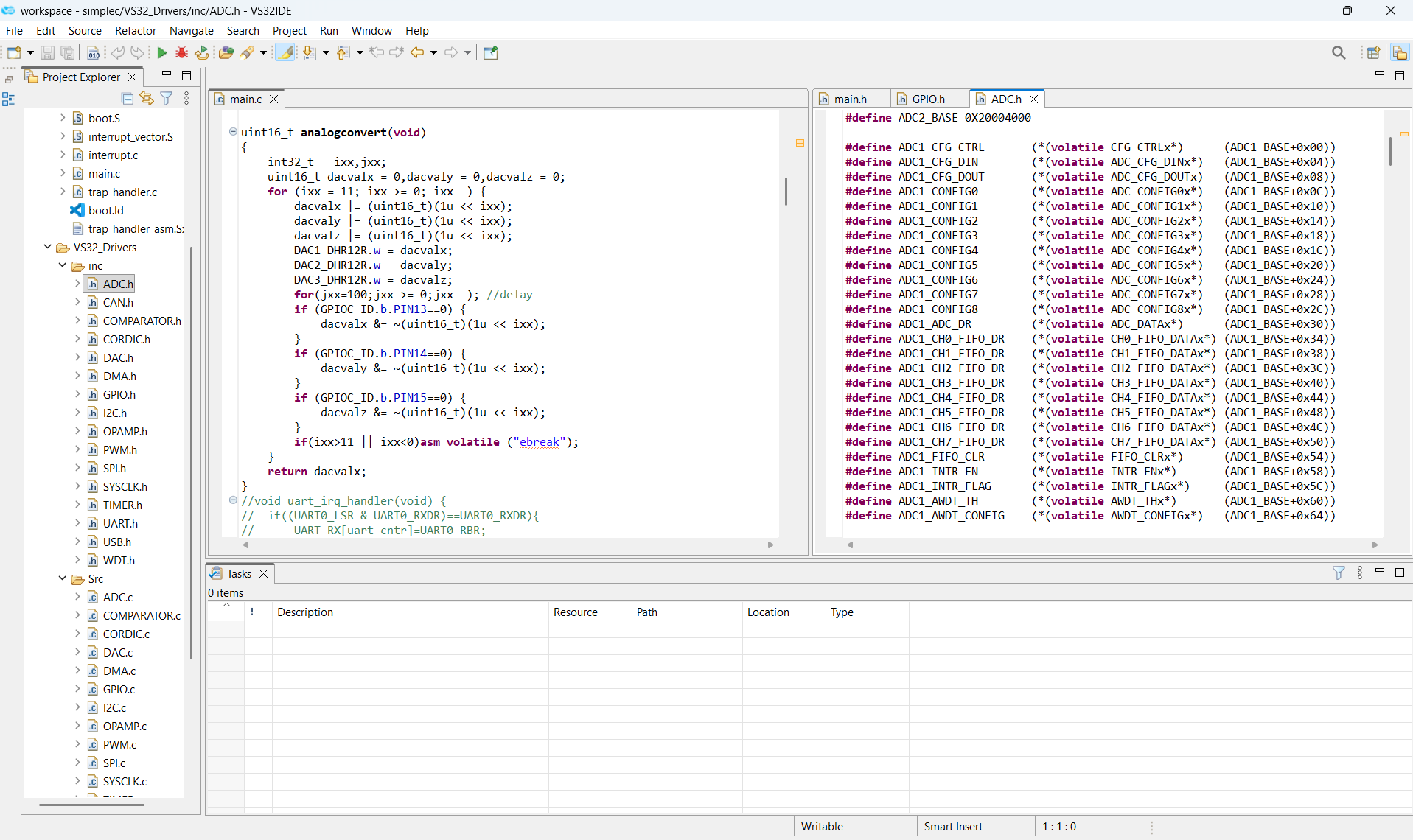Run the project using the green Run button
This screenshot has height=840, width=1413.
point(161,52)
